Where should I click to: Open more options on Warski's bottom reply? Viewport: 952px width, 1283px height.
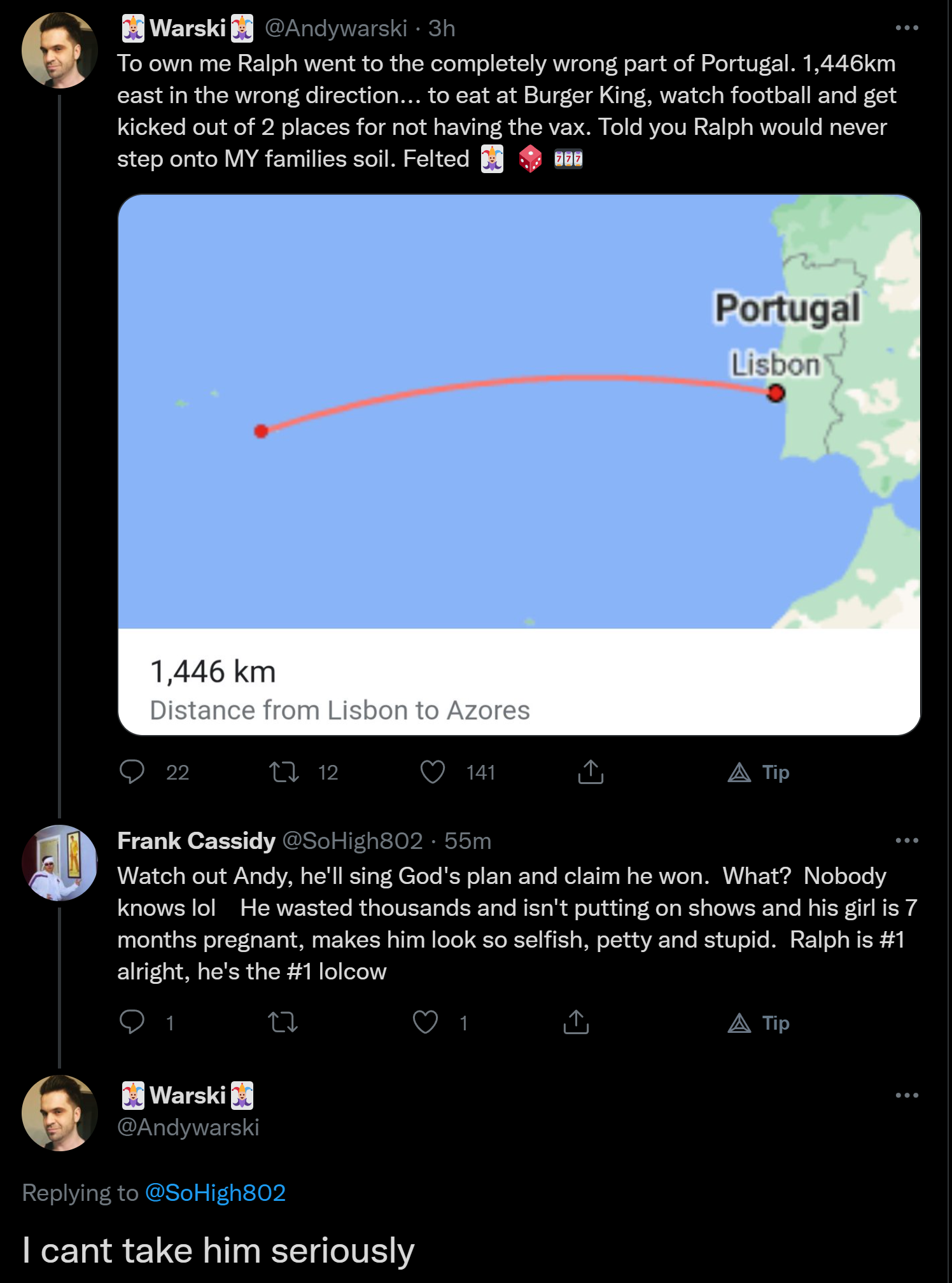click(x=906, y=1095)
